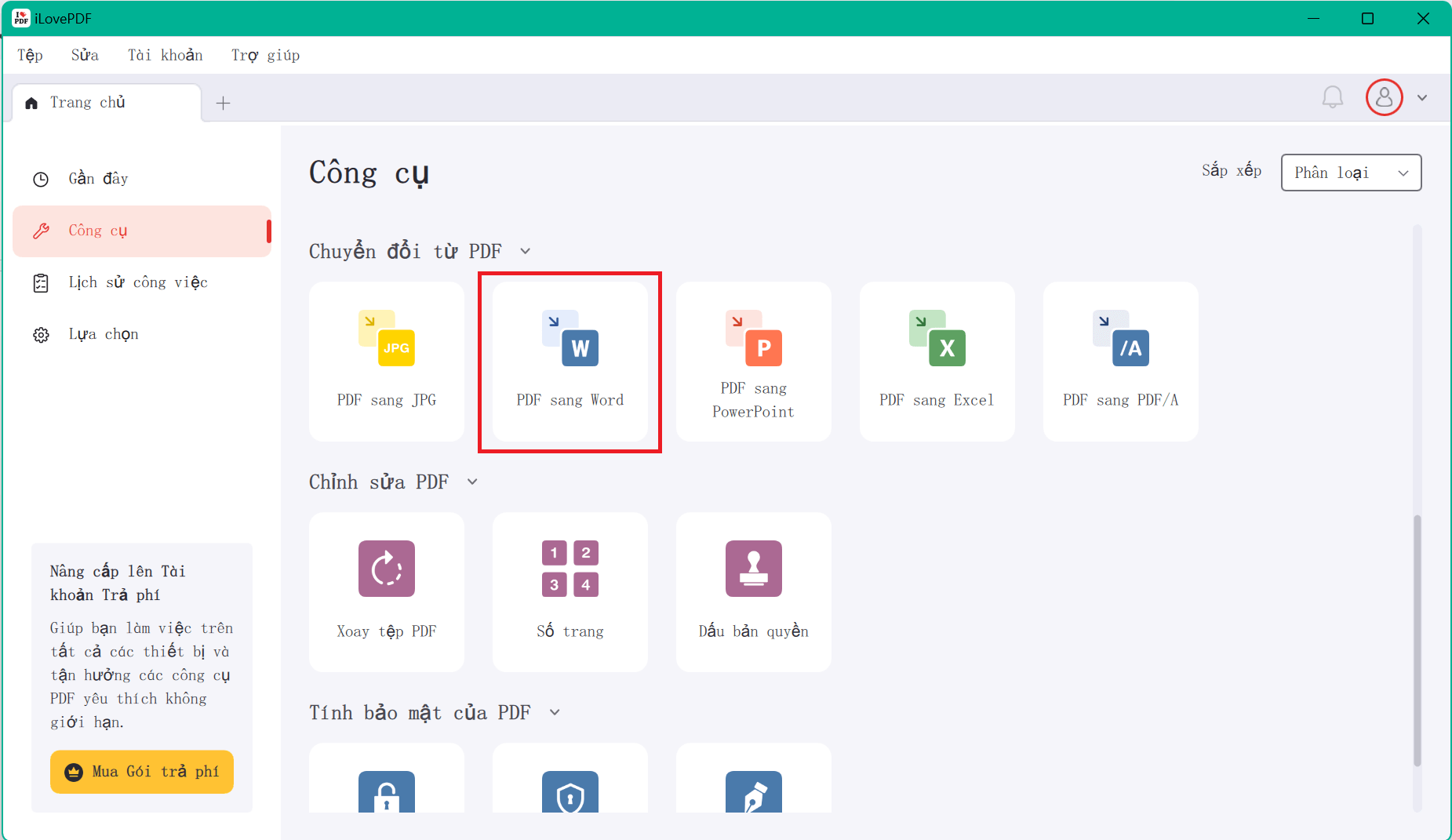Open the Số trang page numbers icon
Screen dimensions: 1452x840
(x=570, y=569)
